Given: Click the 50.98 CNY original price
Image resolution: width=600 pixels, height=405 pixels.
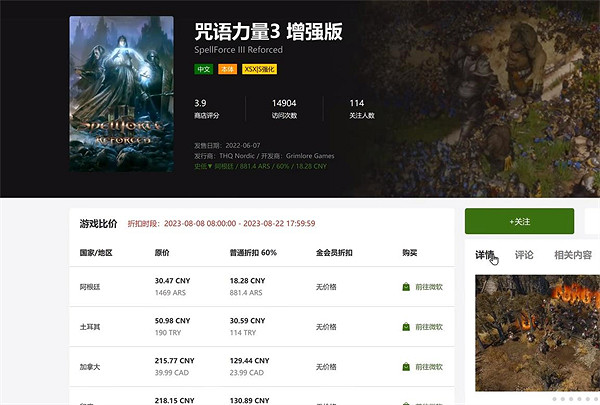Looking at the screenshot, I should click(x=173, y=321).
